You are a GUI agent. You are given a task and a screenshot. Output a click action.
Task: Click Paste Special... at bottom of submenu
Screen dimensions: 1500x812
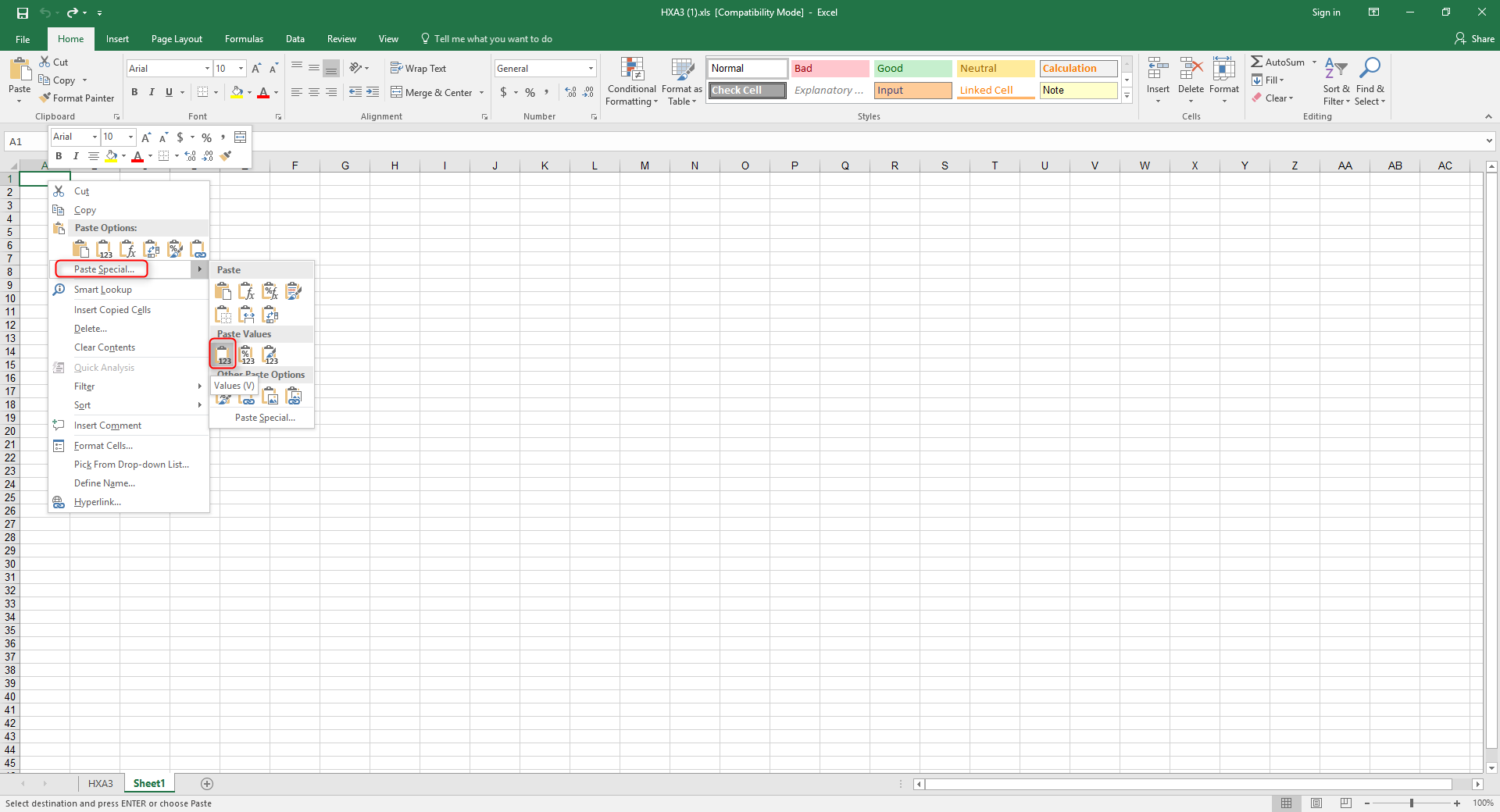click(265, 418)
